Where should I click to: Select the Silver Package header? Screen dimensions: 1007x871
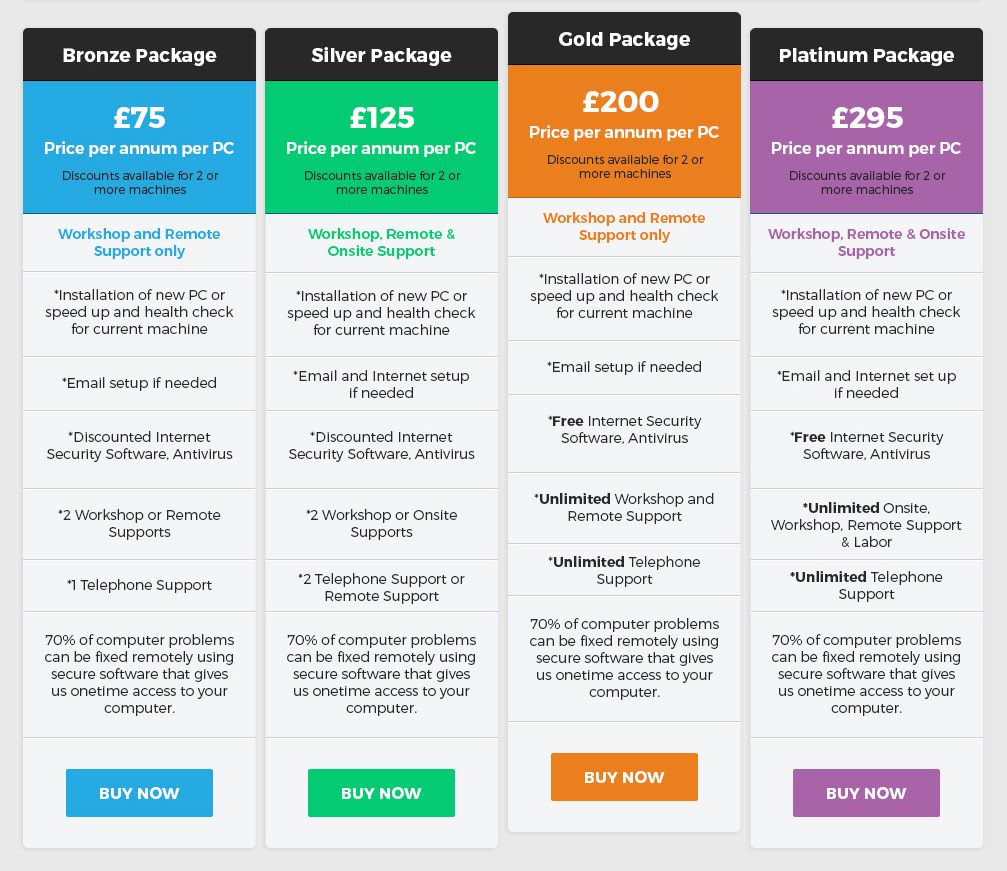(x=381, y=55)
